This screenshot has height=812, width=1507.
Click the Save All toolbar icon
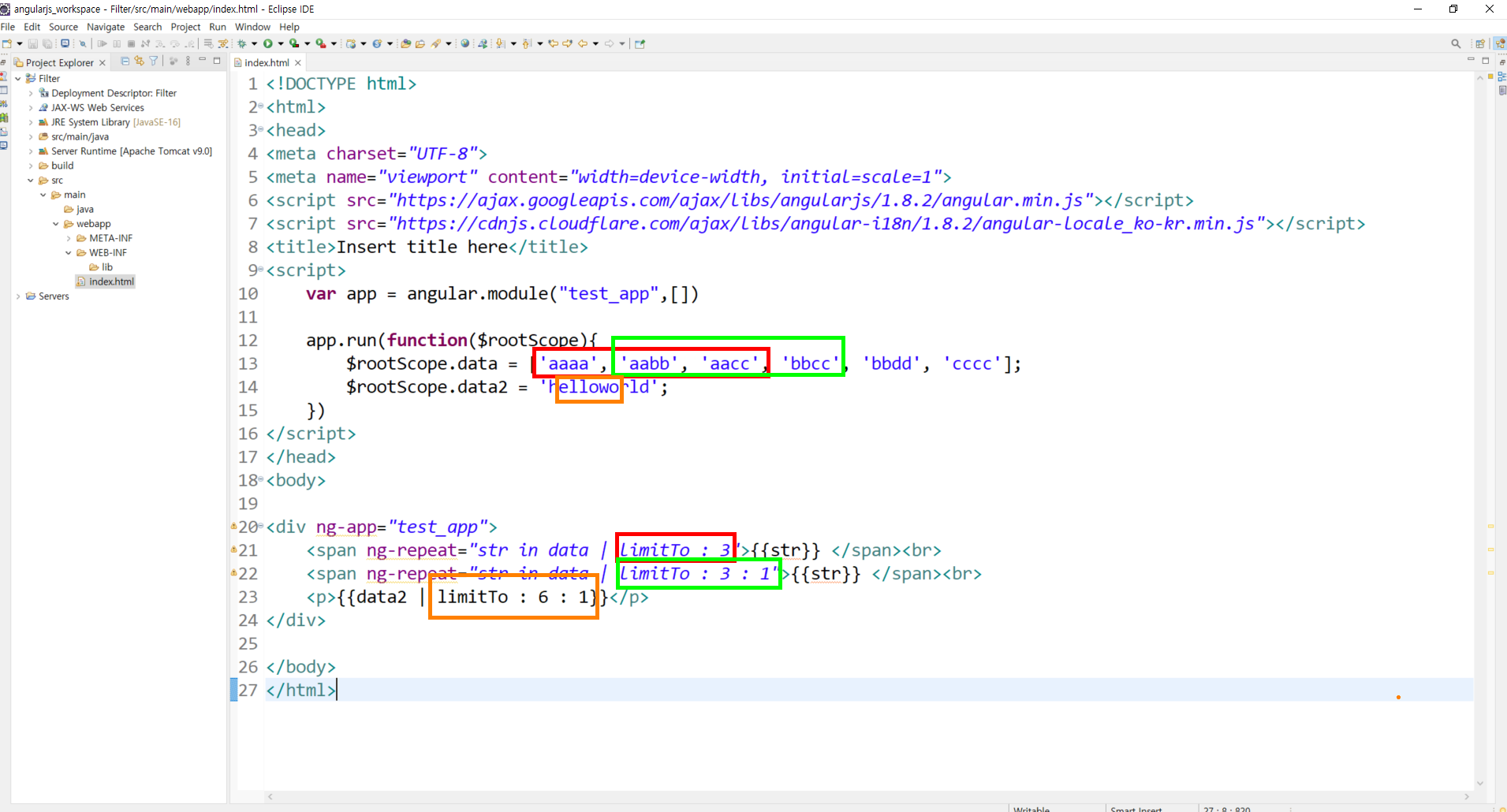pyautogui.click(x=47, y=44)
